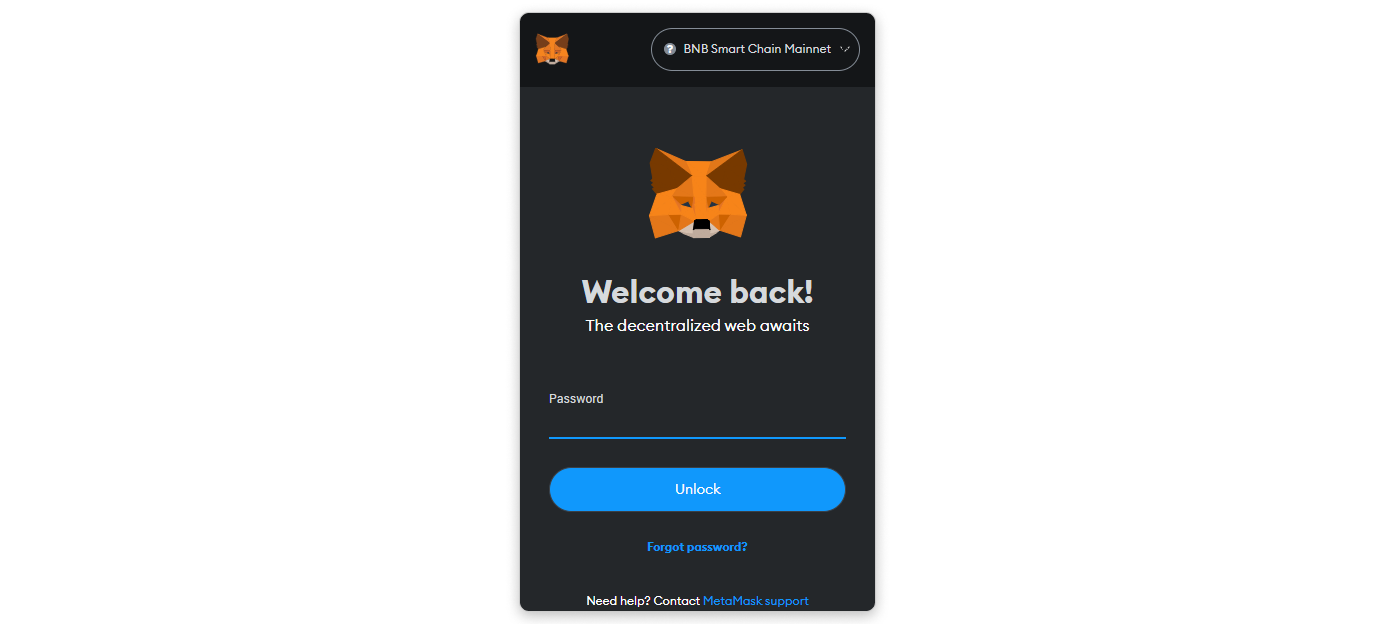Open the MetaMask support link

point(756,601)
